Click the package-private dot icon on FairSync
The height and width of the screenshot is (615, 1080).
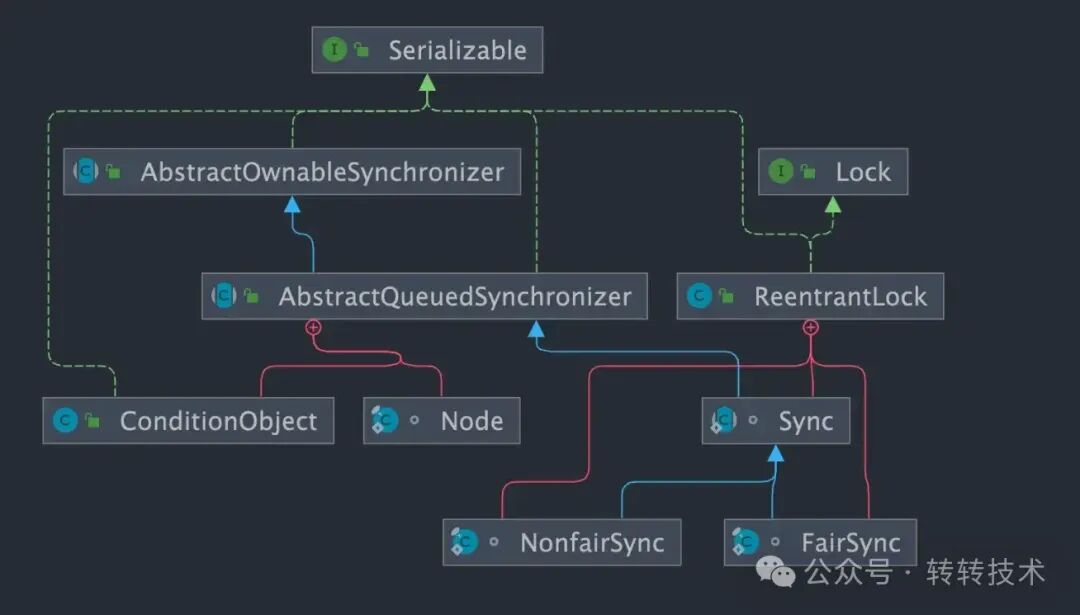(776, 542)
